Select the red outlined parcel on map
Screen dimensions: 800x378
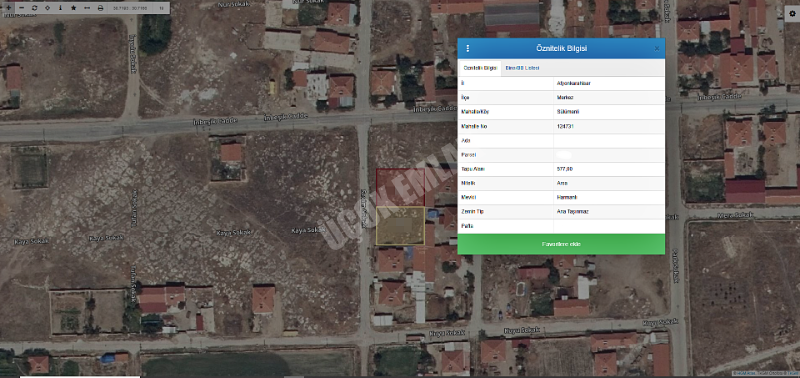pos(401,187)
